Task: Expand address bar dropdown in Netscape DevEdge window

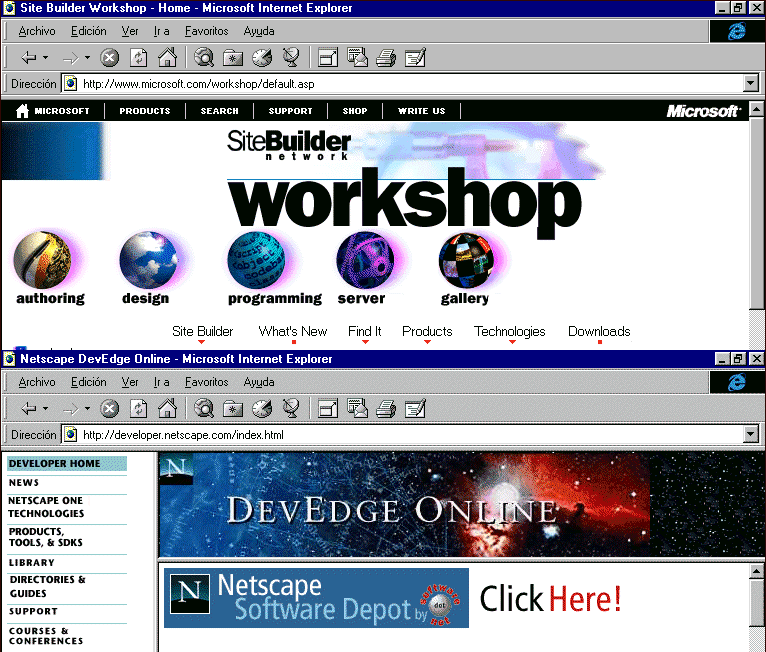Action: coord(751,434)
